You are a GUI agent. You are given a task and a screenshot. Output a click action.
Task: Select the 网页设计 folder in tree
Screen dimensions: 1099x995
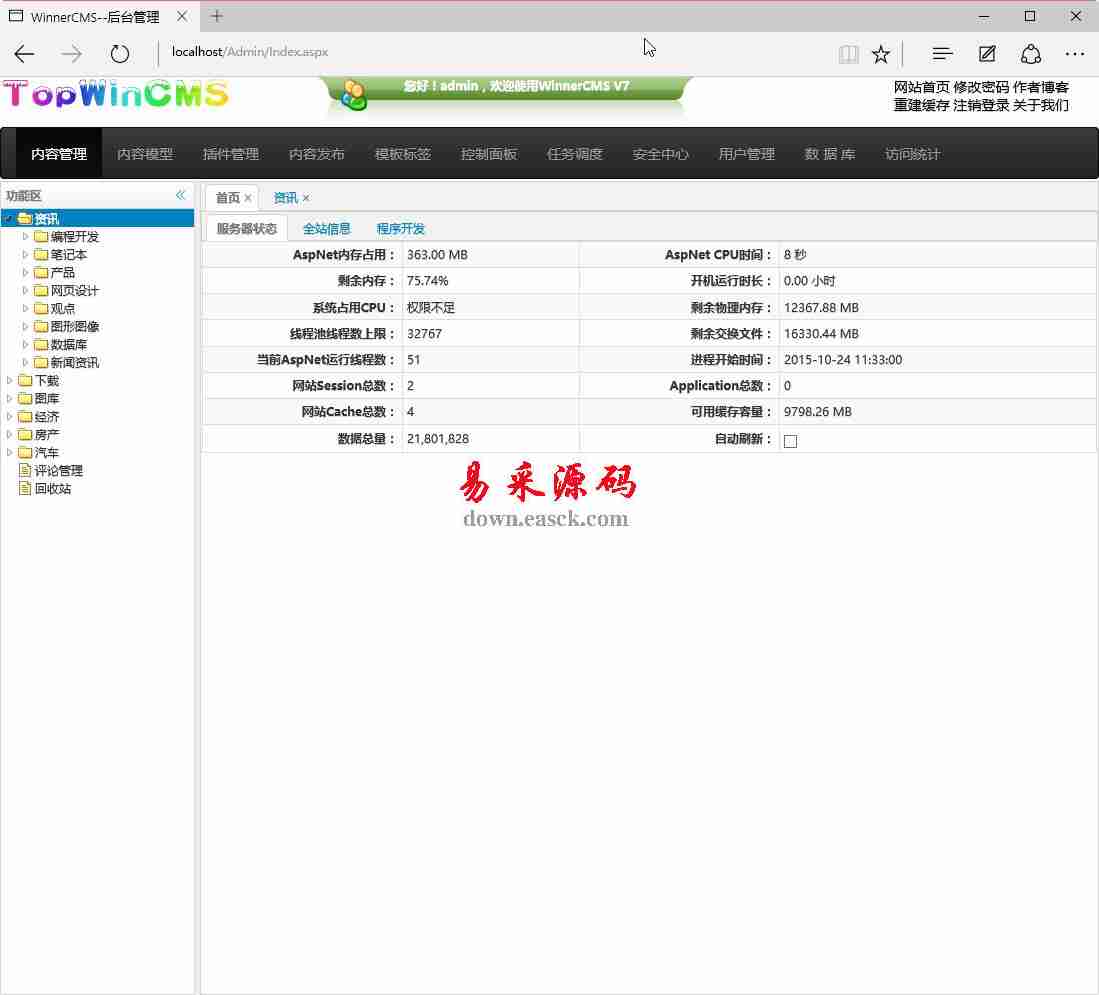(74, 291)
